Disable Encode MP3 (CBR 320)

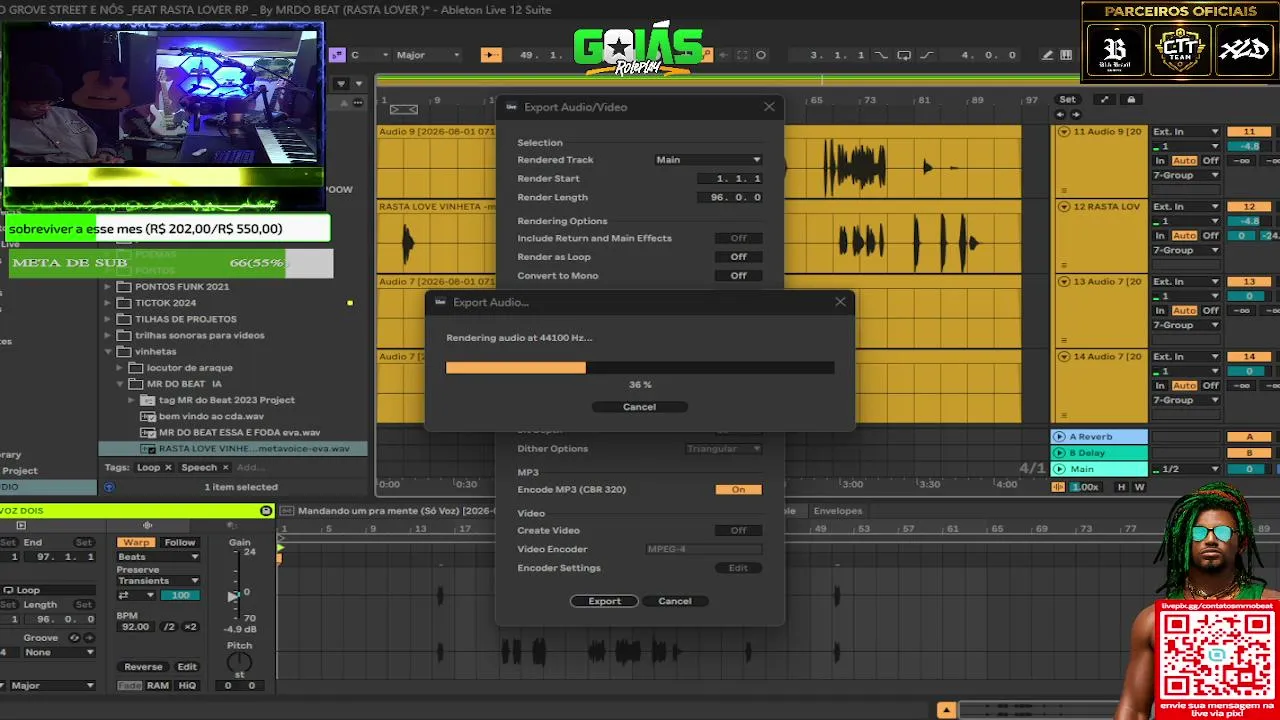click(738, 490)
